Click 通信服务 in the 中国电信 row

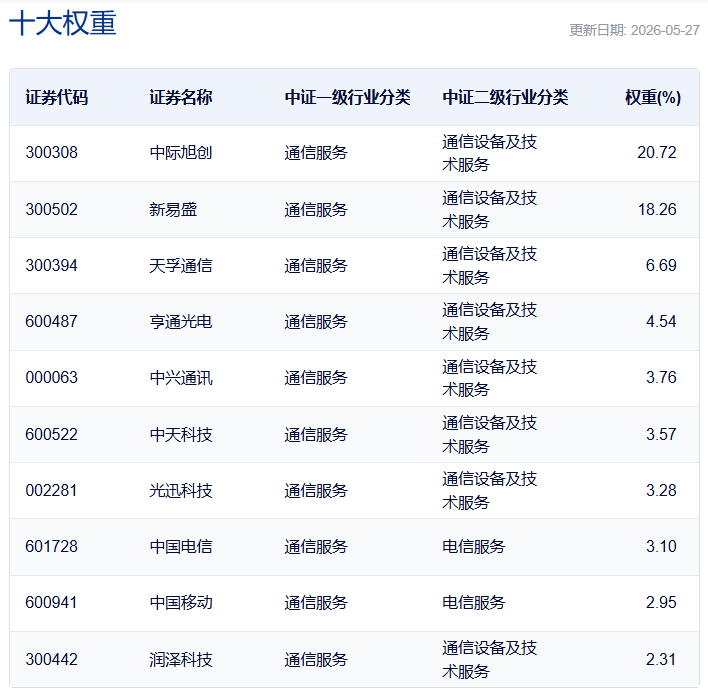tap(316, 546)
